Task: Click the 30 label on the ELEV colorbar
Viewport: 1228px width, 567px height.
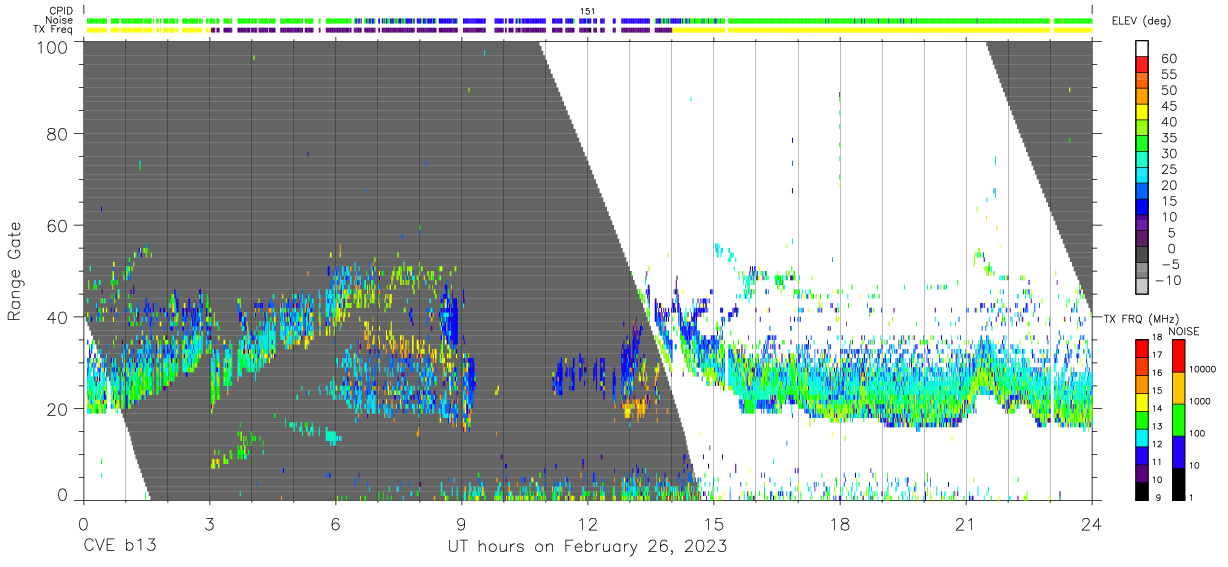Action: 1168,154
